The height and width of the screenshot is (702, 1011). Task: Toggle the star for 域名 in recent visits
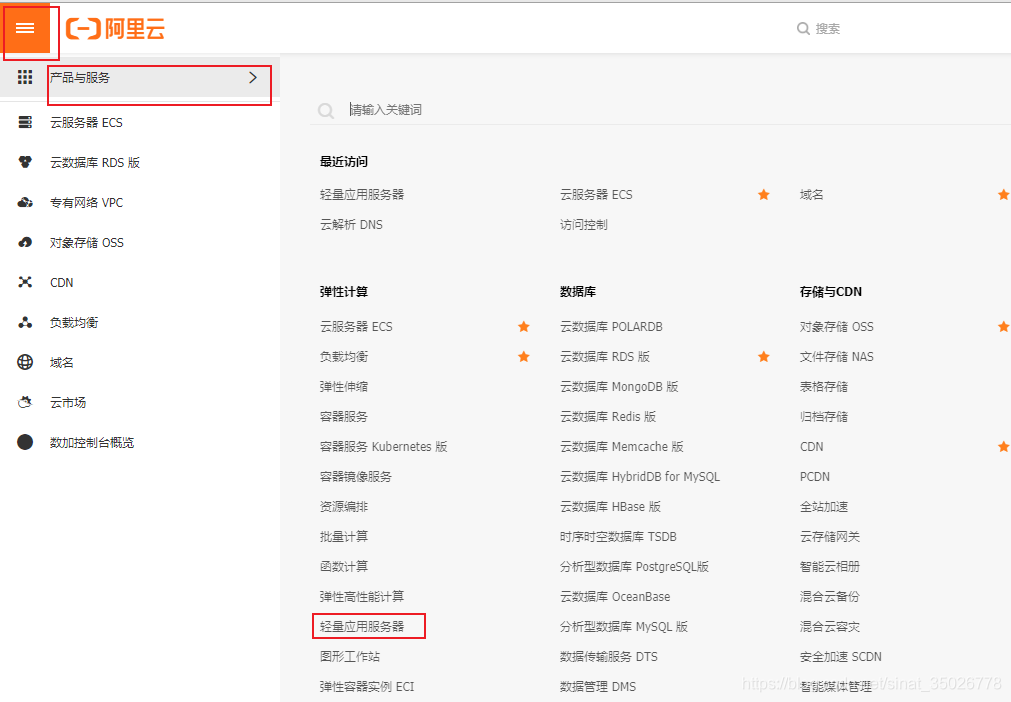pyautogui.click(x=1004, y=195)
